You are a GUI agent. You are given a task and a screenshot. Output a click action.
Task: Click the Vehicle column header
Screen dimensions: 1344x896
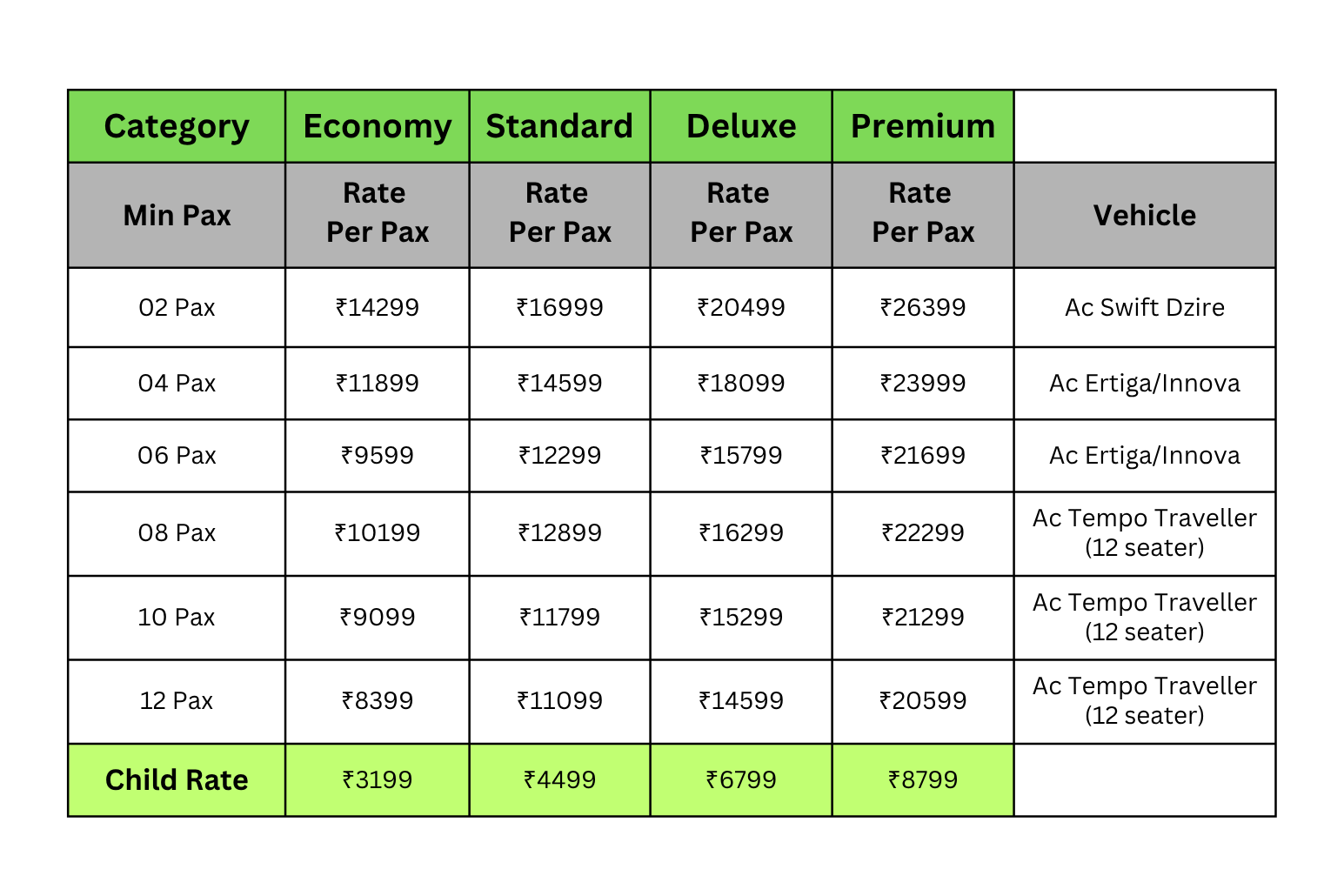pos(1145,215)
